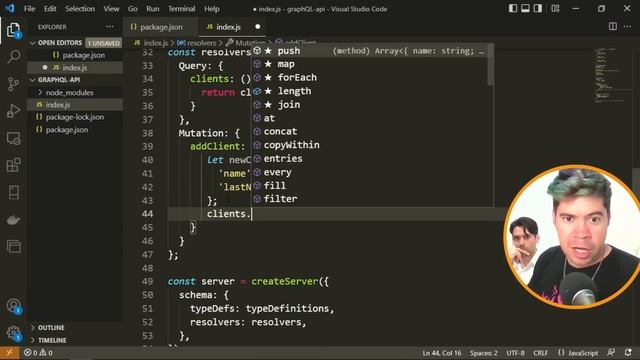
Task: Open the View menu
Action: (111, 9)
